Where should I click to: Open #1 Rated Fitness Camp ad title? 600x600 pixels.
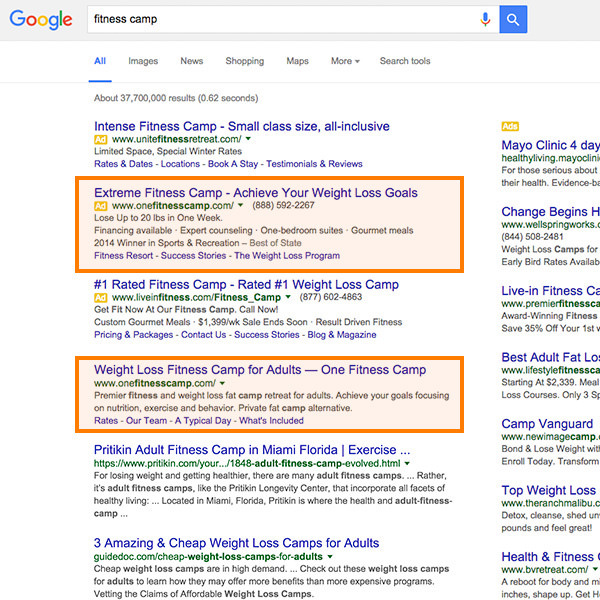coord(246,285)
